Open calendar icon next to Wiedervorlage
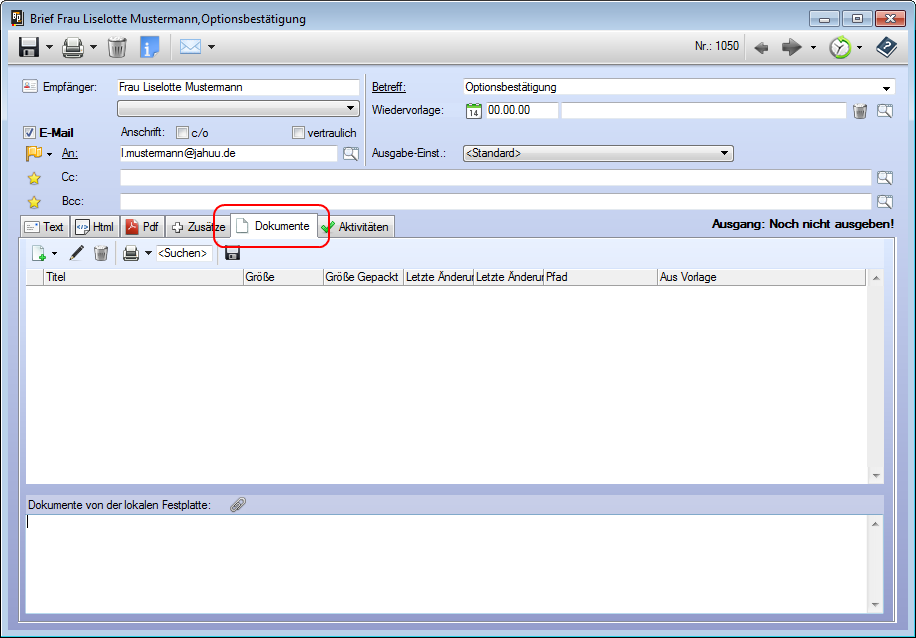Viewport: 916px width, 638px height. click(474, 111)
